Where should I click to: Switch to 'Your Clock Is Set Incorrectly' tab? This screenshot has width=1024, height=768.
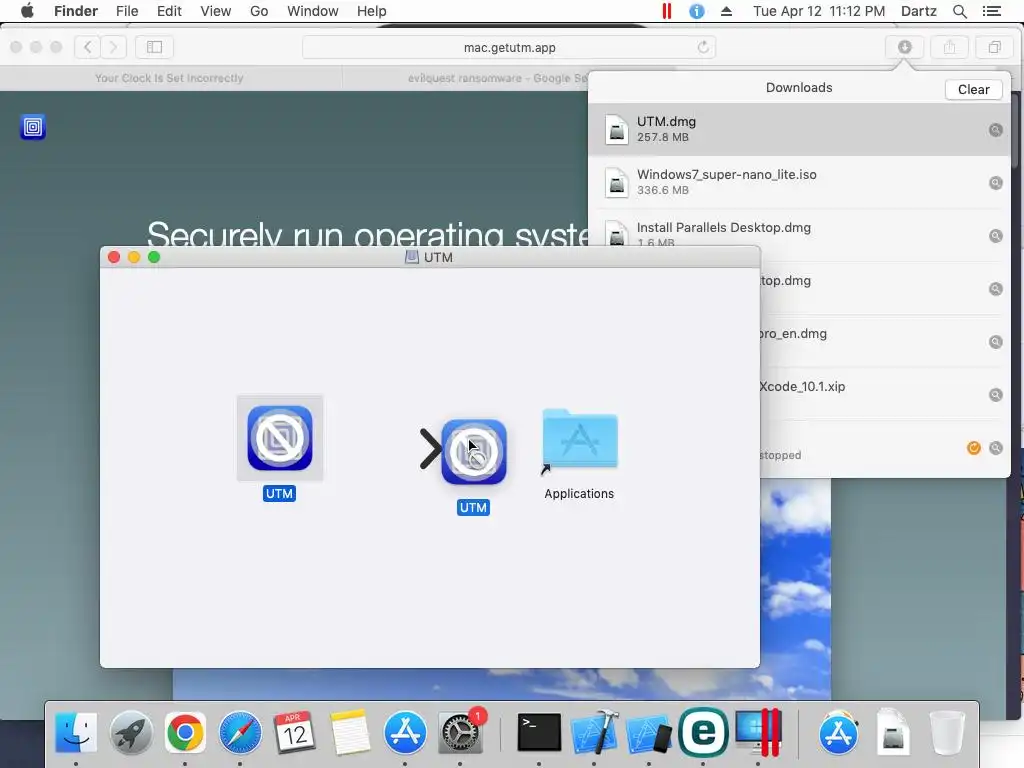point(169,78)
